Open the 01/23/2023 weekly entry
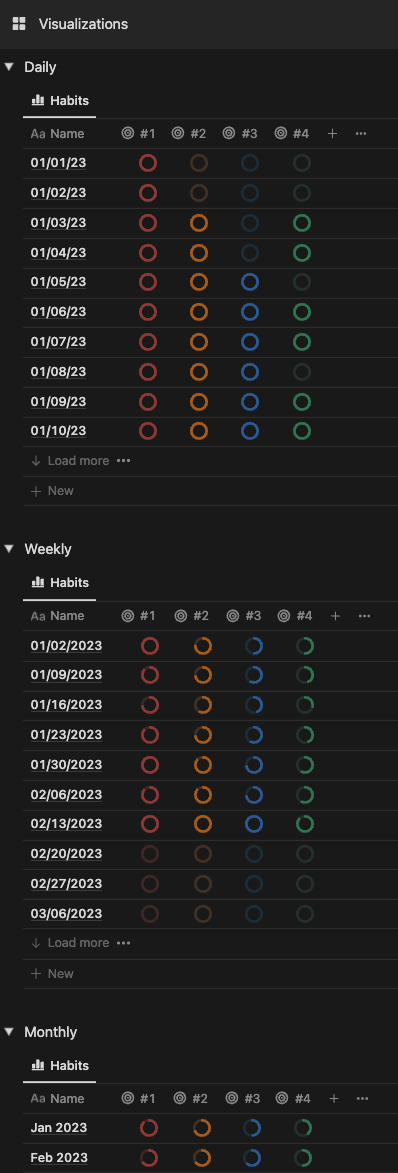 click(67, 735)
